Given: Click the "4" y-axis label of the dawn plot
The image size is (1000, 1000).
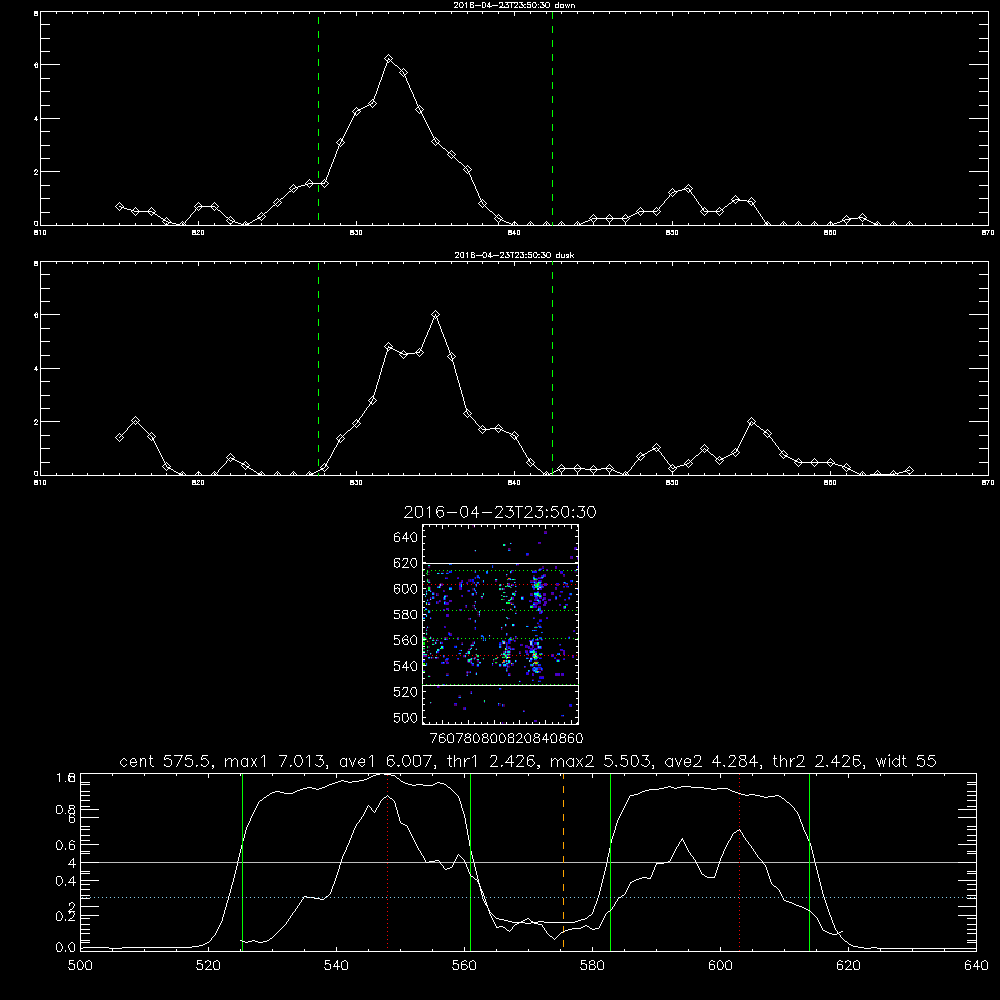Looking at the screenshot, I should tap(36, 119).
